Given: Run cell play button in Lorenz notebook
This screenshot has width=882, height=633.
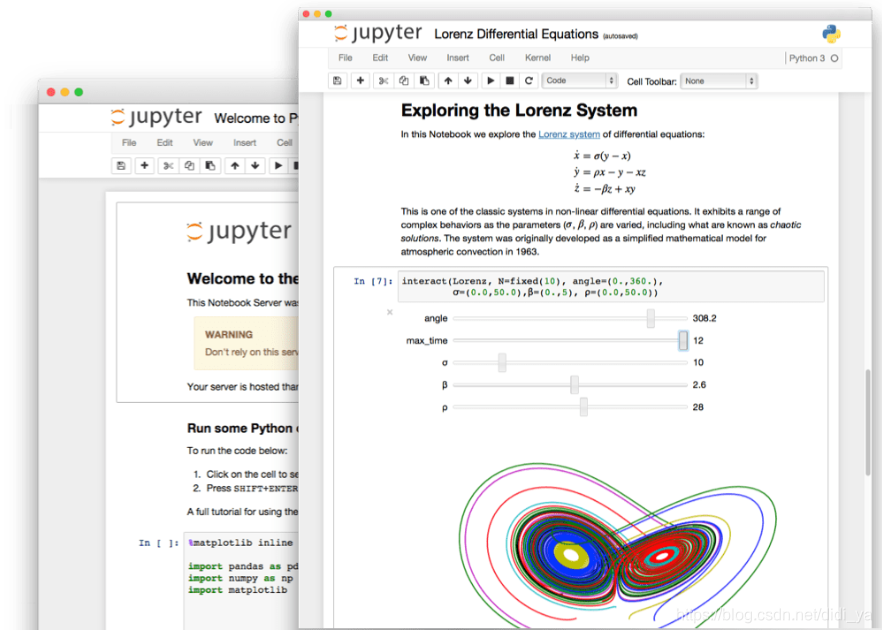Looking at the screenshot, I should click(490, 80).
